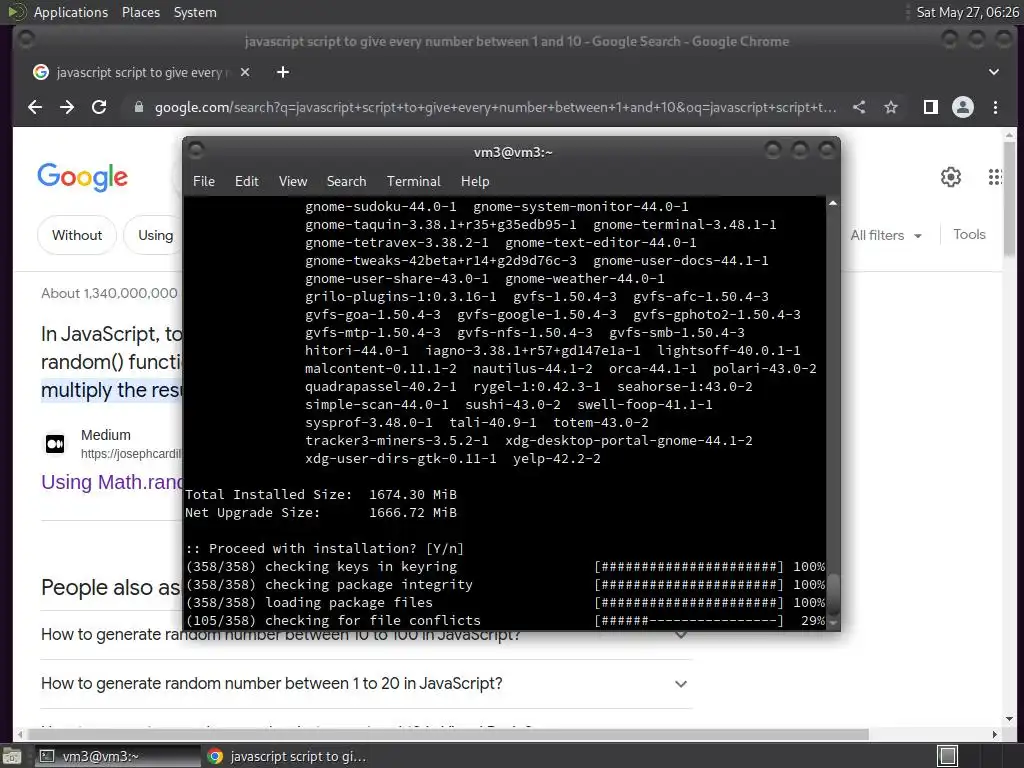Click the date and time clock

pos(967,12)
